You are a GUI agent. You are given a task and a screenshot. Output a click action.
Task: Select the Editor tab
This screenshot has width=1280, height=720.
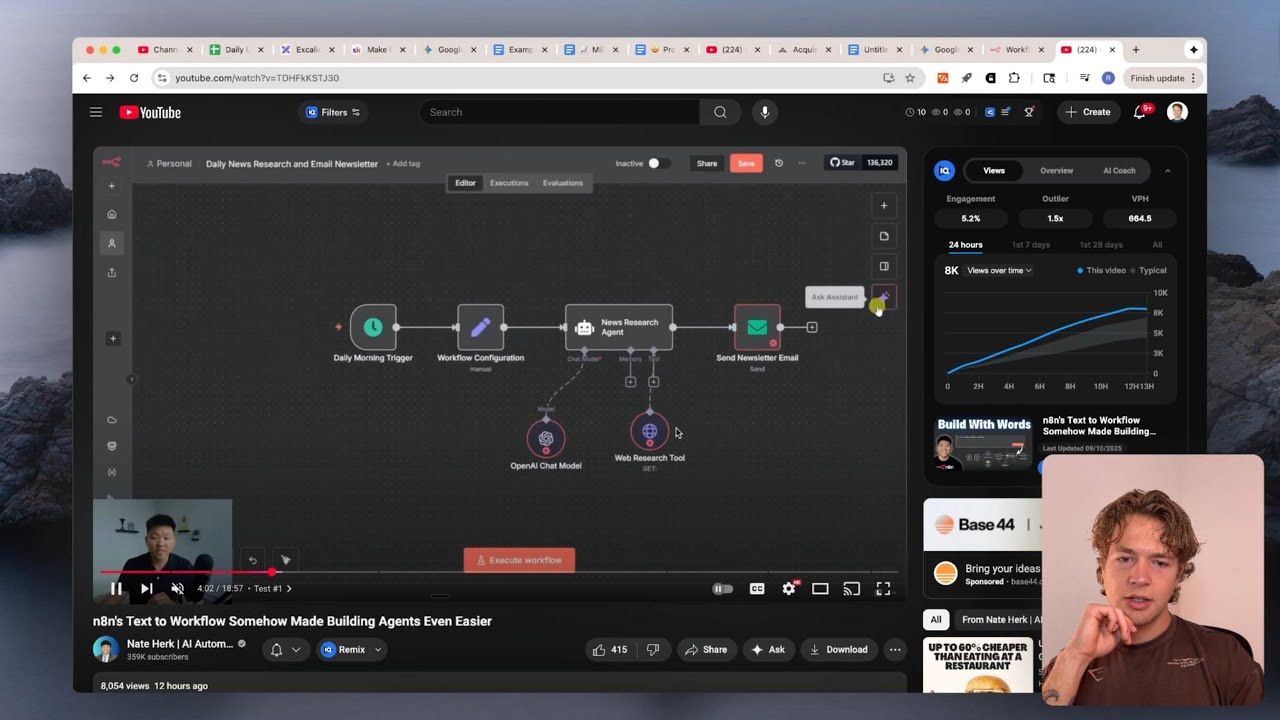tap(466, 183)
